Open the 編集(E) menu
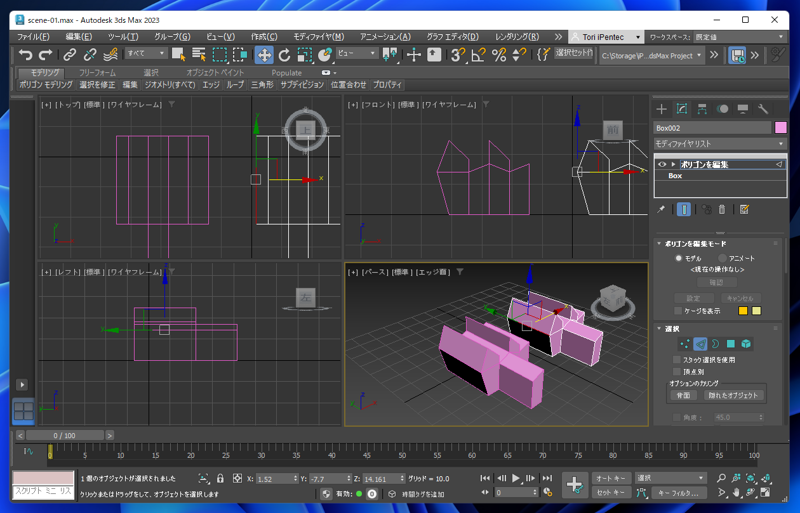800x513 pixels. (x=79, y=37)
